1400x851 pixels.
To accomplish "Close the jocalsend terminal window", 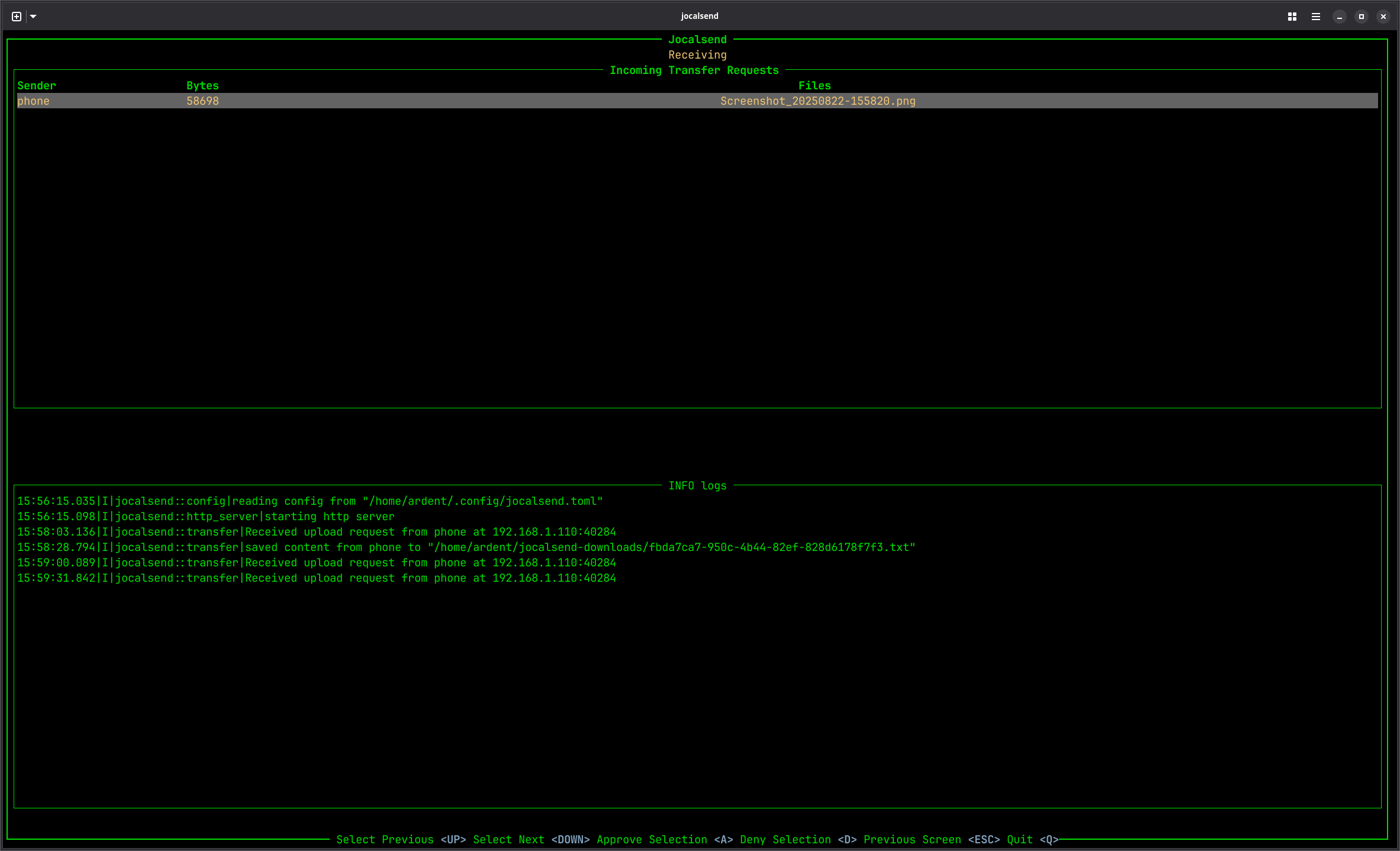I will click(1383, 17).
